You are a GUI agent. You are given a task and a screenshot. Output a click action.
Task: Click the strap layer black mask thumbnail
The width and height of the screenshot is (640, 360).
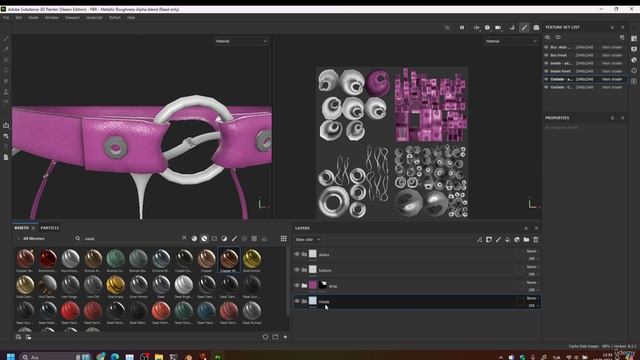coord(323,285)
